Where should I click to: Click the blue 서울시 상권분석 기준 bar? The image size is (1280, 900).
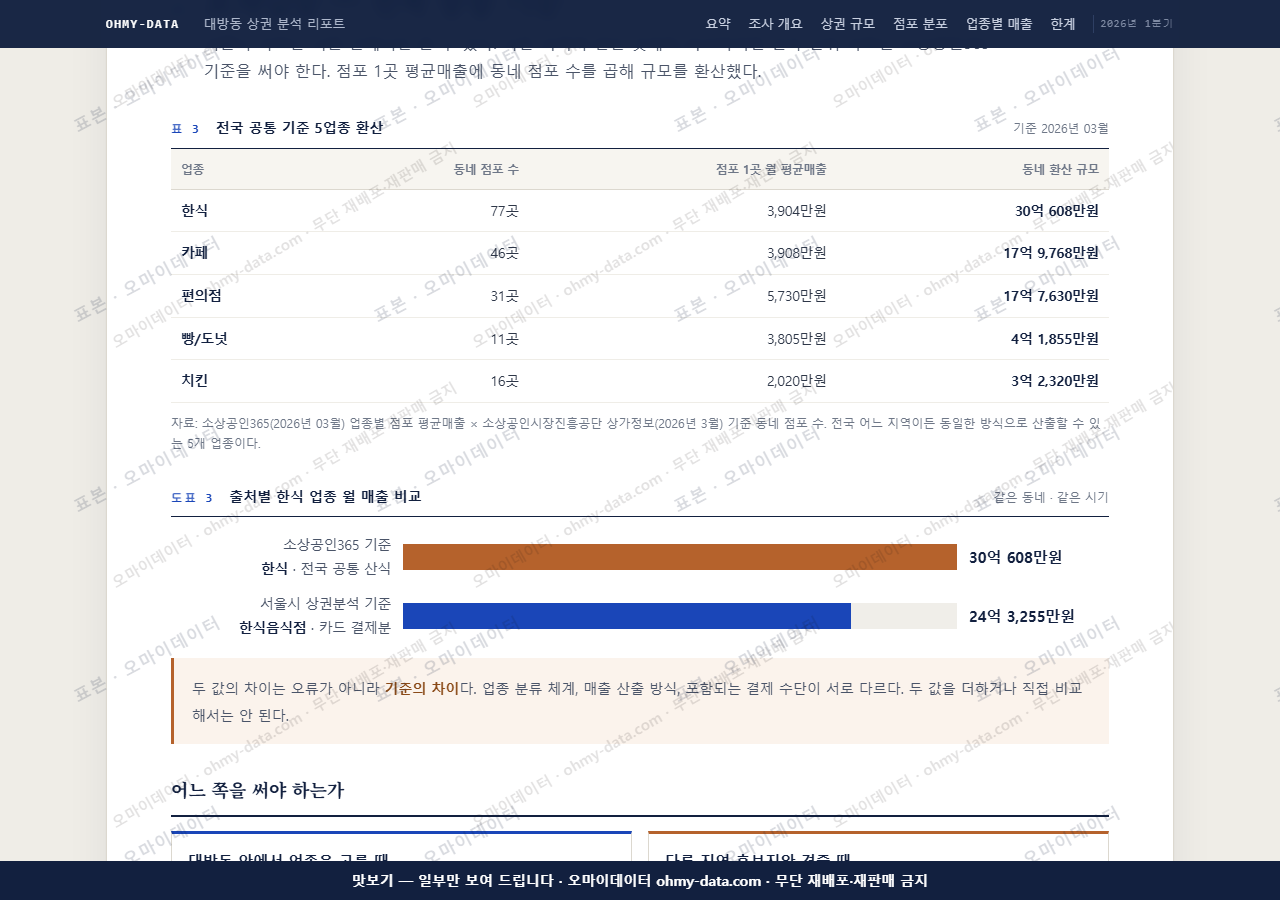pos(627,616)
